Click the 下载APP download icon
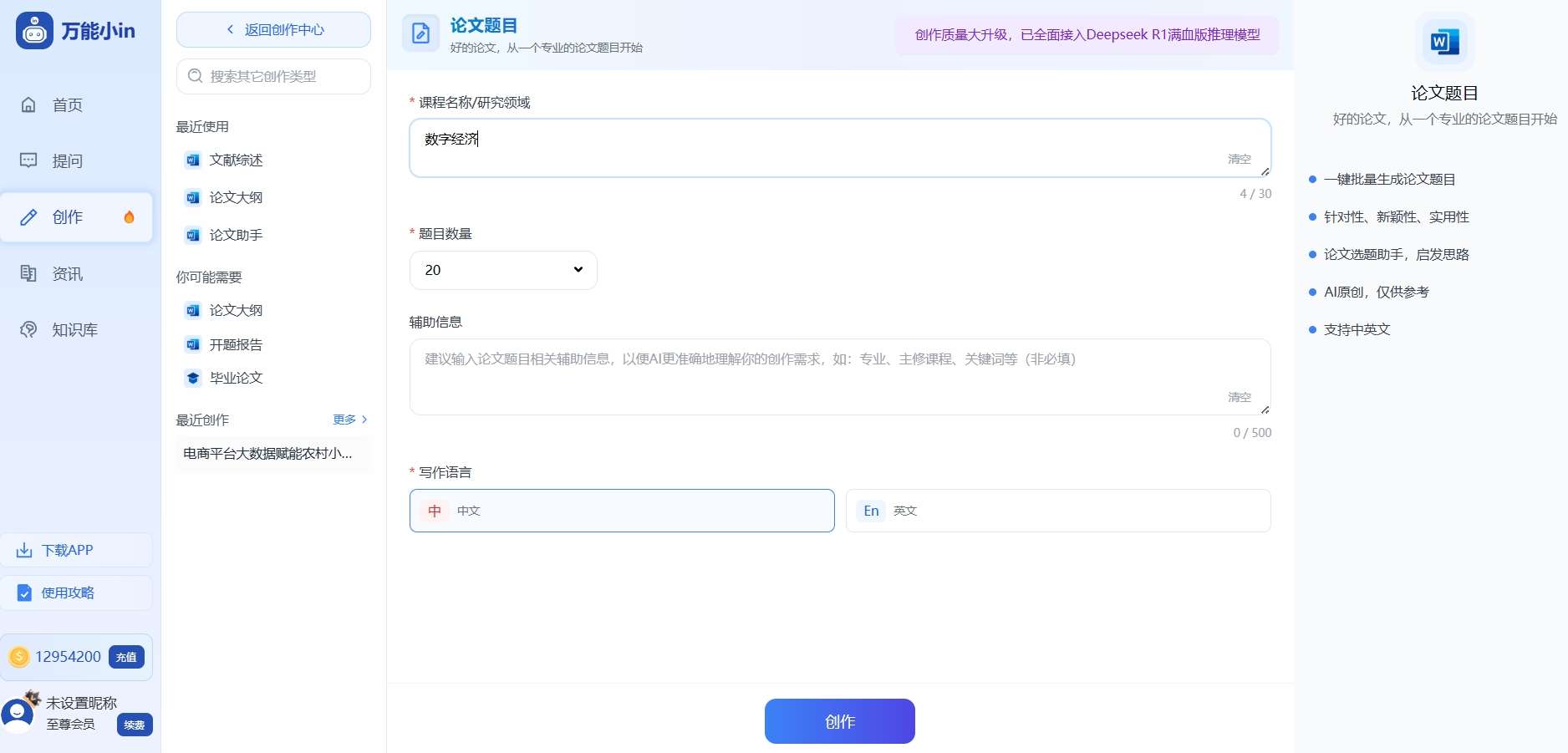The image size is (1568, 753). pyautogui.click(x=23, y=550)
